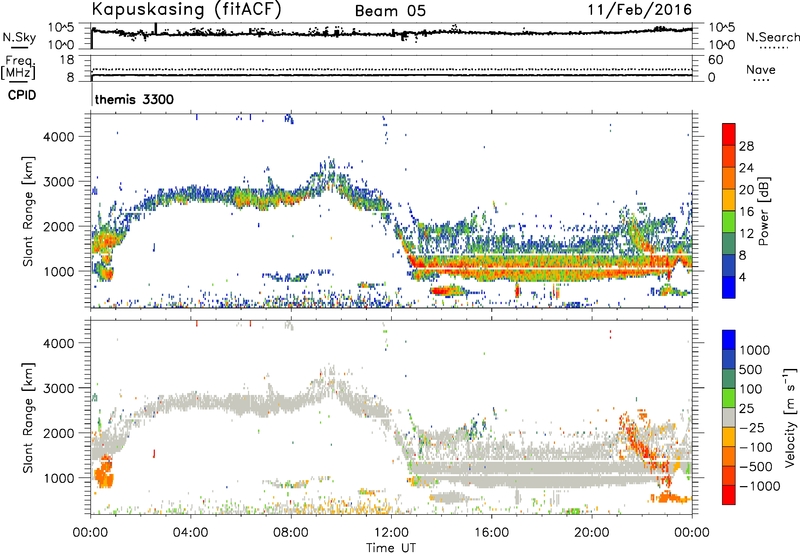Click the 500 label on velocity colorbar
The height and width of the screenshot is (554, 800).
click(x=751, y=370)
